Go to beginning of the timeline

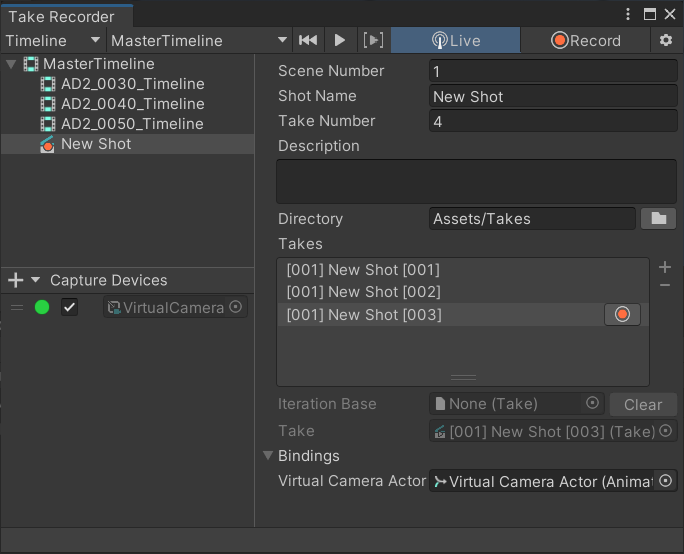click(x=308, y=41)
